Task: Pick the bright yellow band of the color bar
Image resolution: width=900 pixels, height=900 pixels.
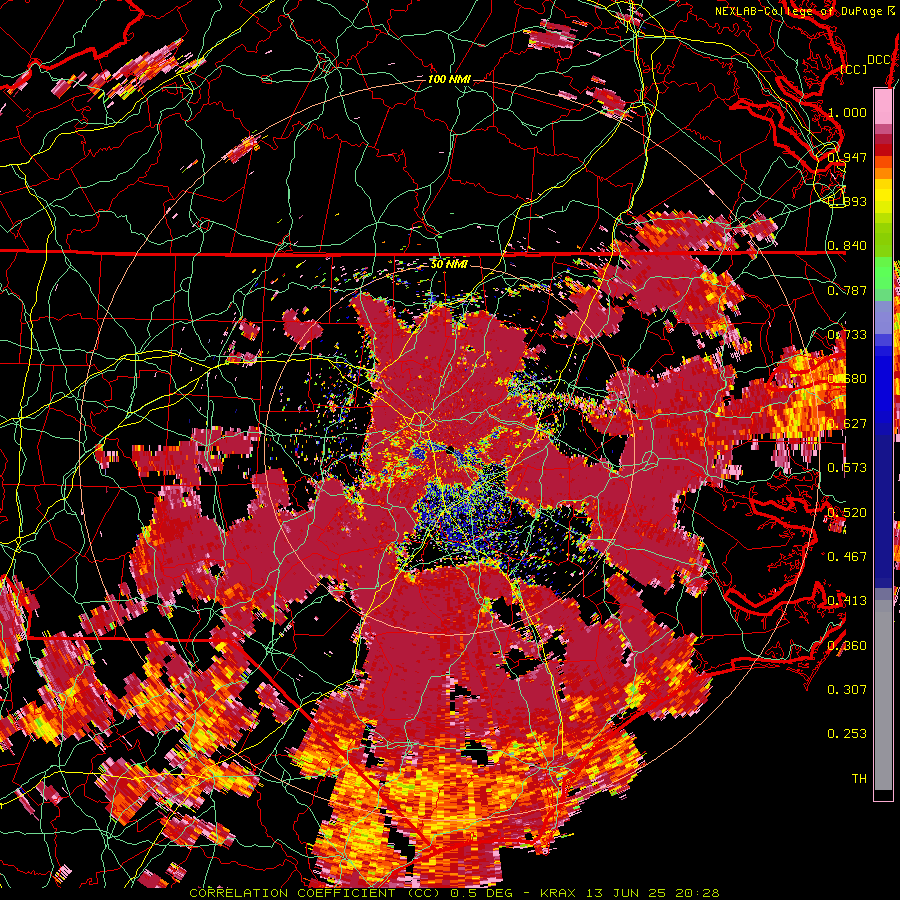Action: click(883, 196)
